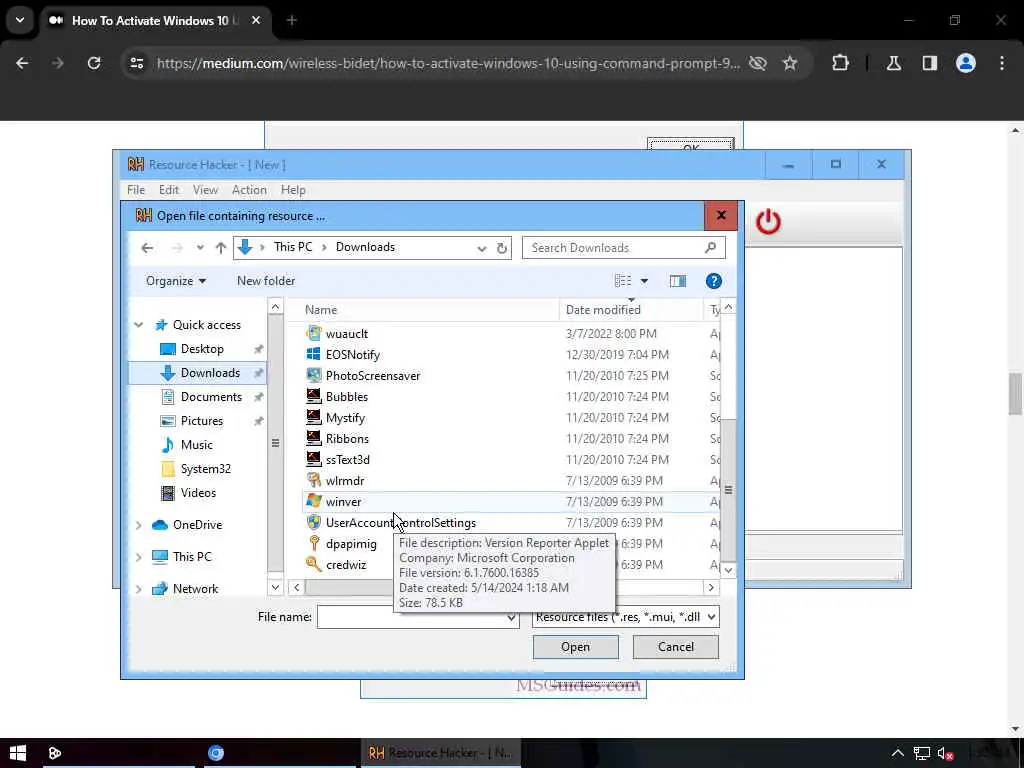Switch to the How To Activate Windows 10 tab
Image resolution: width=1024 pixels, height=768 pixels.
point(153,21)
